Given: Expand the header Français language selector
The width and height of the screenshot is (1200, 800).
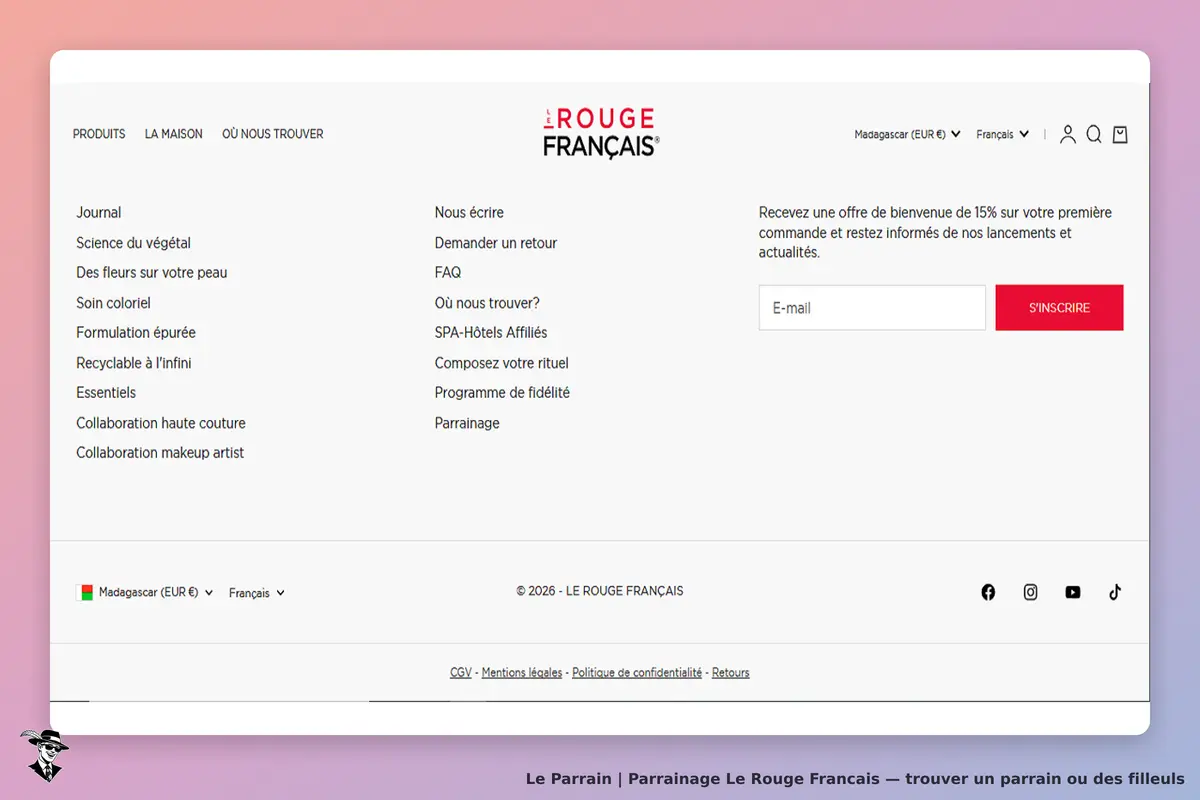Looking at the screenshot, I should click(1002, 134).
